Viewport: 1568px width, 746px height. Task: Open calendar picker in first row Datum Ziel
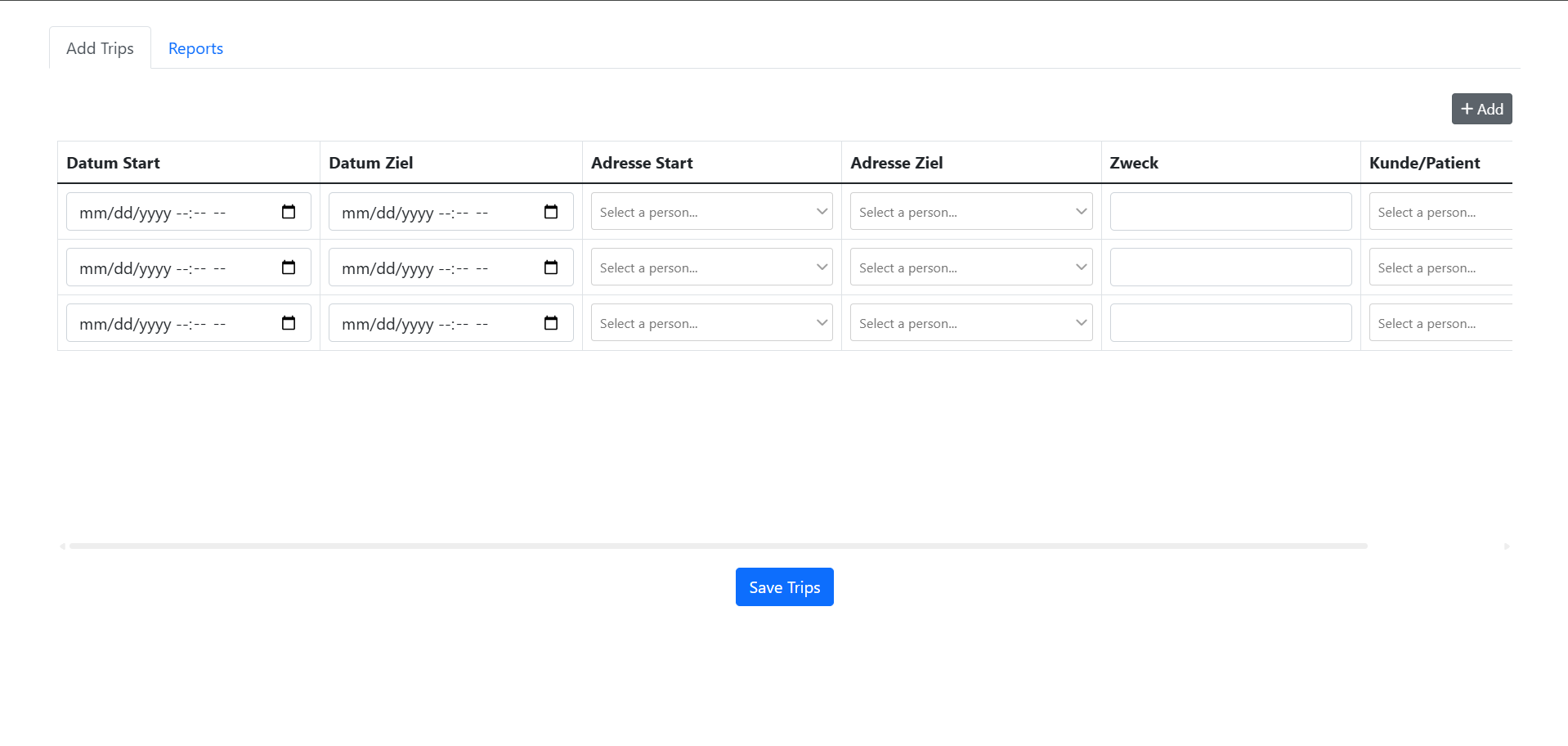click(551, 212)
